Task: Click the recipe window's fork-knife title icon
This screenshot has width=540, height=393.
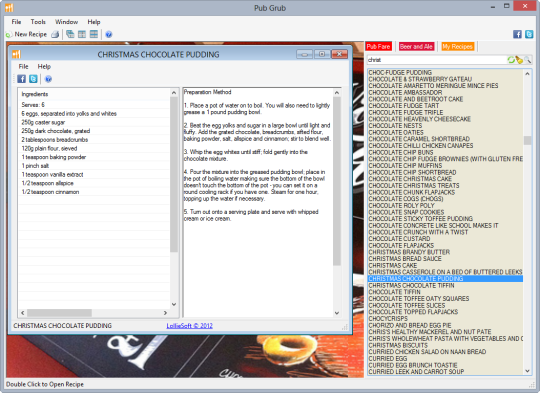Action: (x=17, y=54)
